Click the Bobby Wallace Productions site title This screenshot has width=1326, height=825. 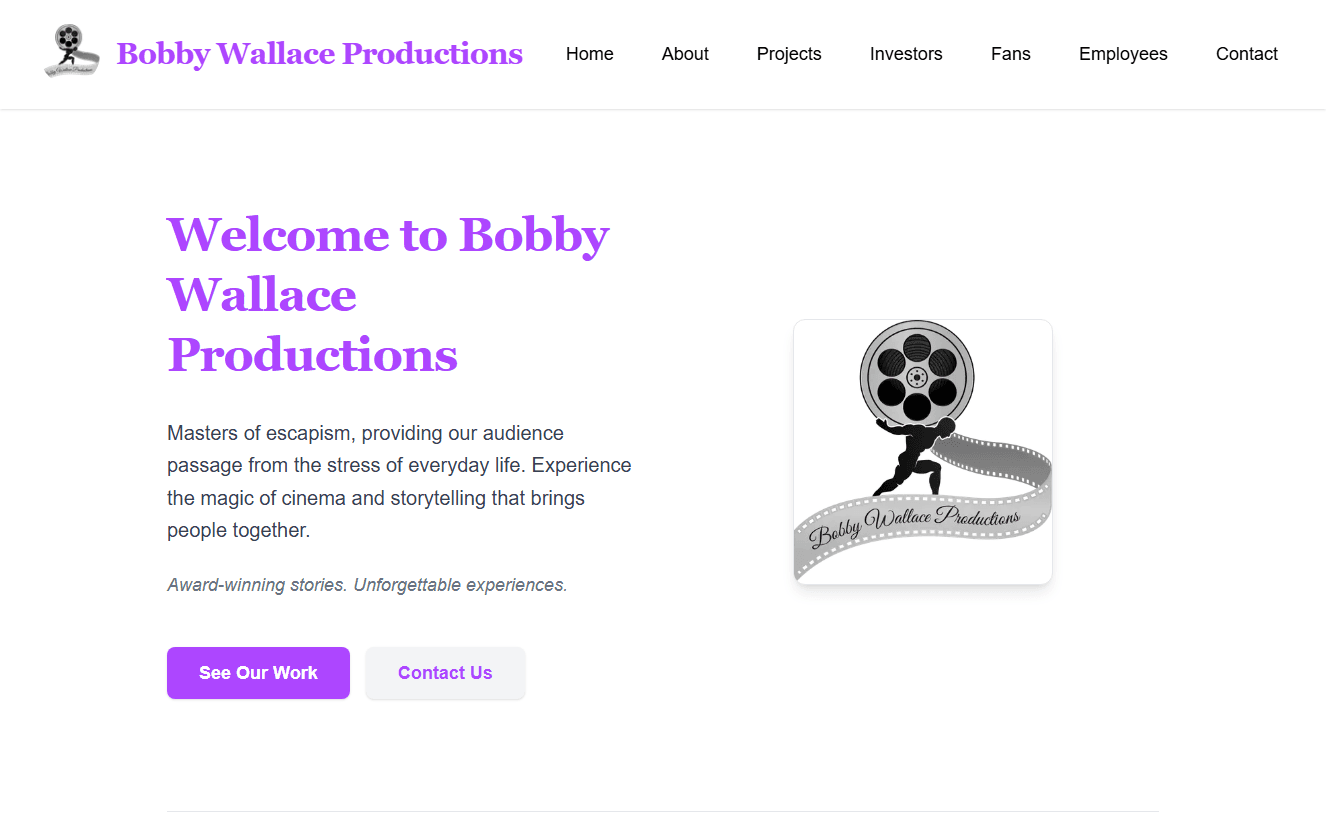320,54
